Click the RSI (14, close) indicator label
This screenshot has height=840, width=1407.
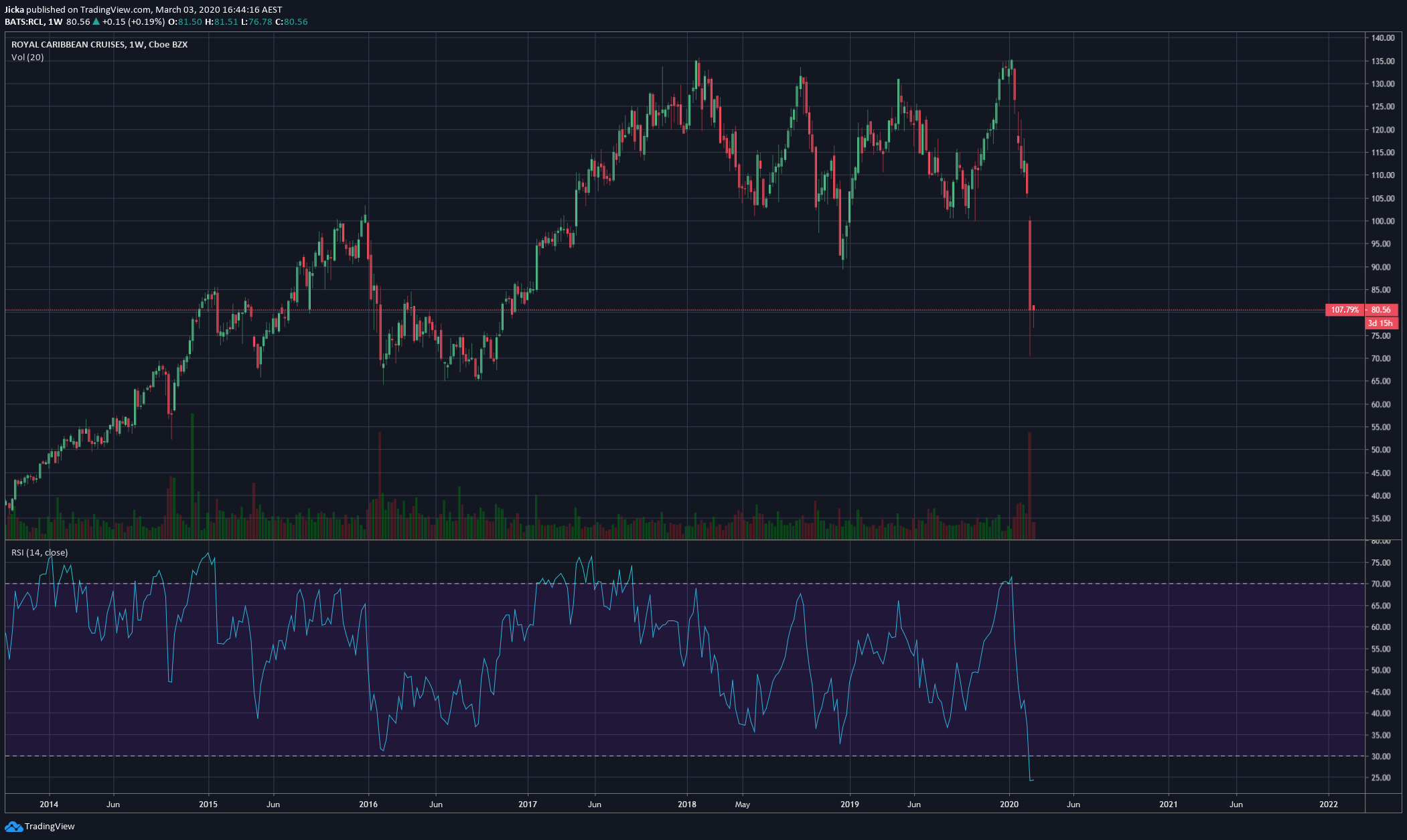coord(40,553)
